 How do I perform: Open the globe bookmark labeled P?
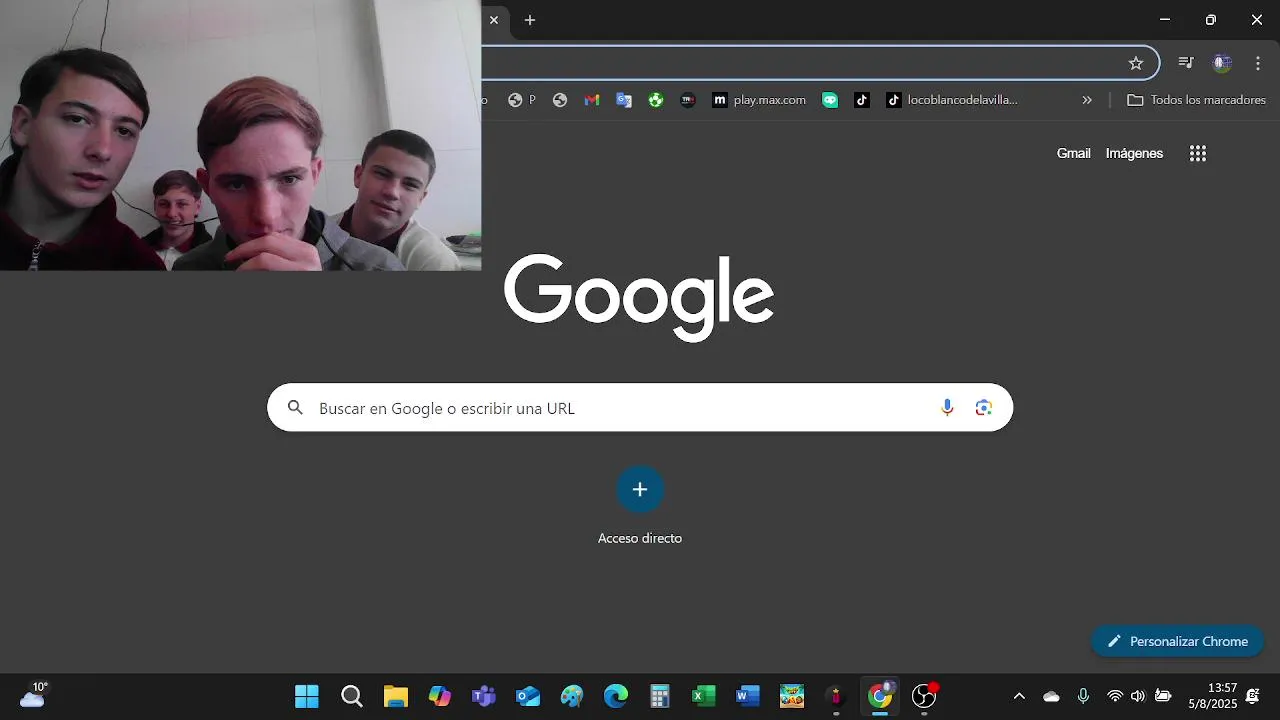[522, 100]
